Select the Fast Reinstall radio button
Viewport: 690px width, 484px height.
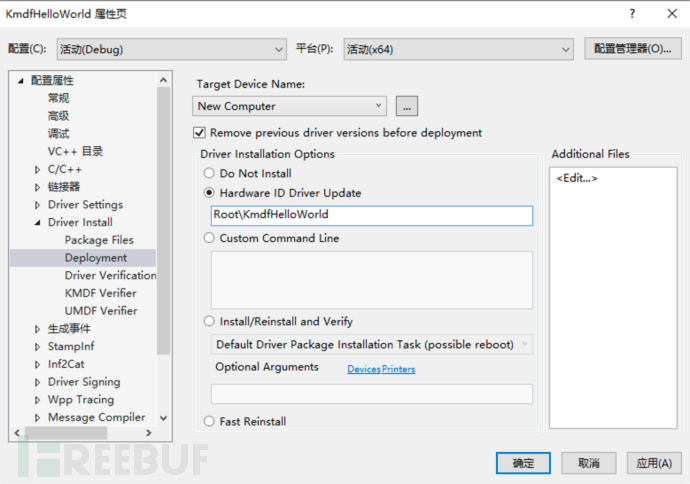[209, 421]
